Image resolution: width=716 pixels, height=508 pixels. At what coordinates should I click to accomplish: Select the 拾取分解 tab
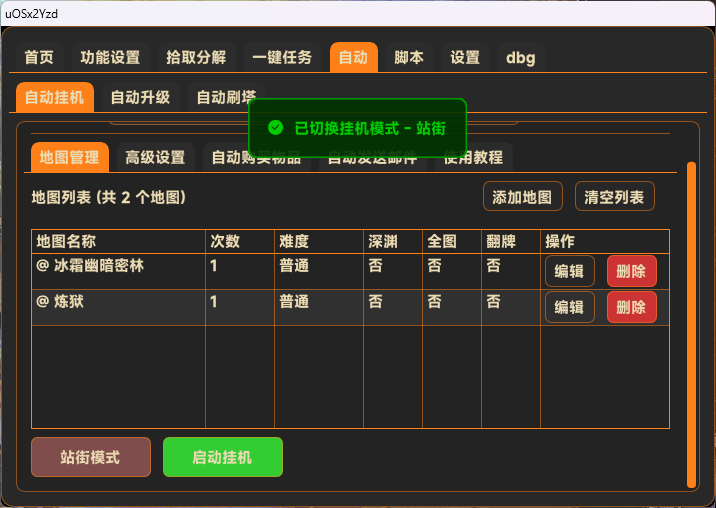click(x=196, y=57)
